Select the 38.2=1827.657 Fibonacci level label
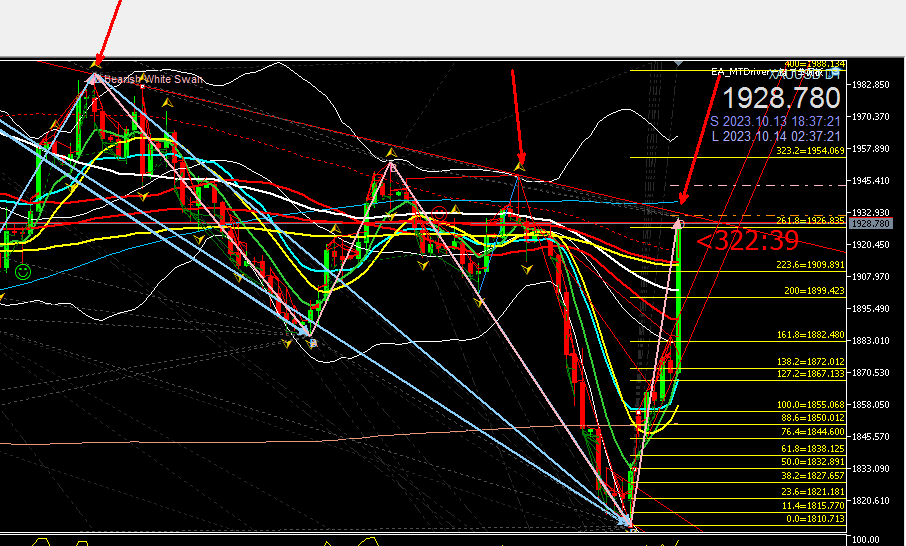Screen dimensions: 906x546 click(x=812, y=476)
